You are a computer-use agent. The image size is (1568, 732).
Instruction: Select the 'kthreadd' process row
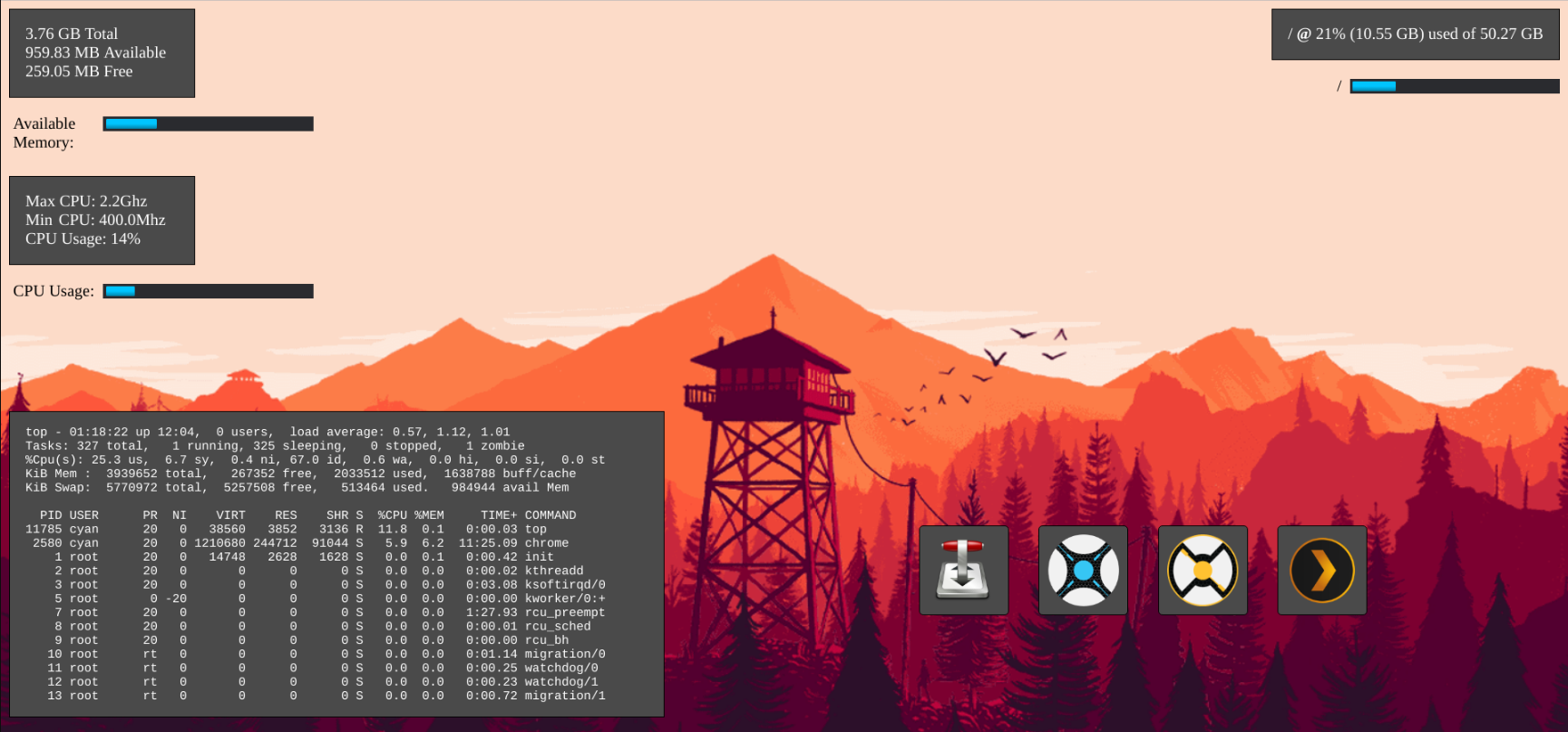[319, 571]
